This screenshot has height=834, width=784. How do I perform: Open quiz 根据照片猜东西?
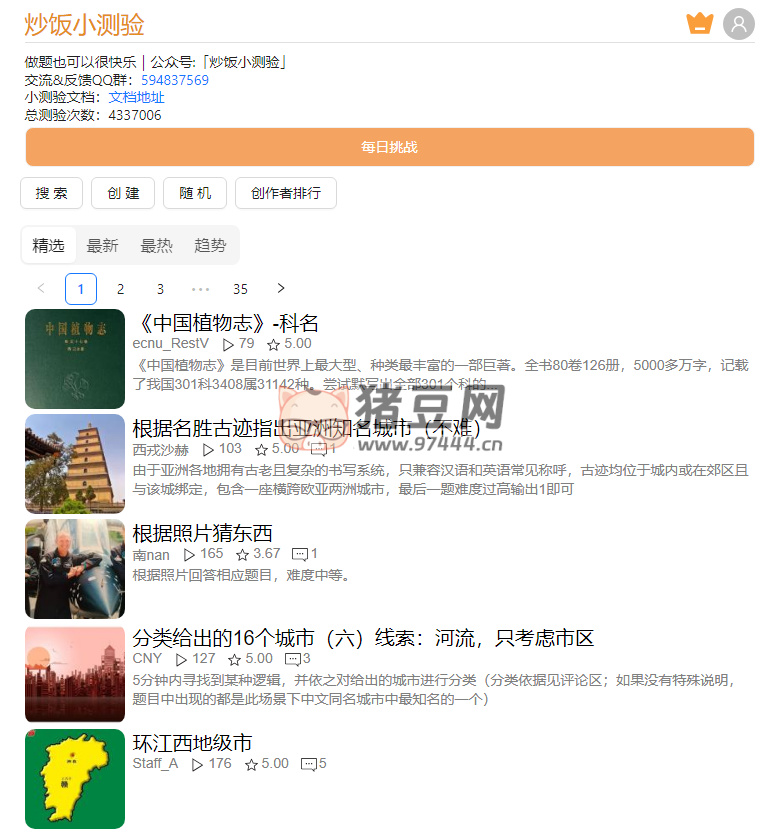pyautogui.click(x=203, y=533)
